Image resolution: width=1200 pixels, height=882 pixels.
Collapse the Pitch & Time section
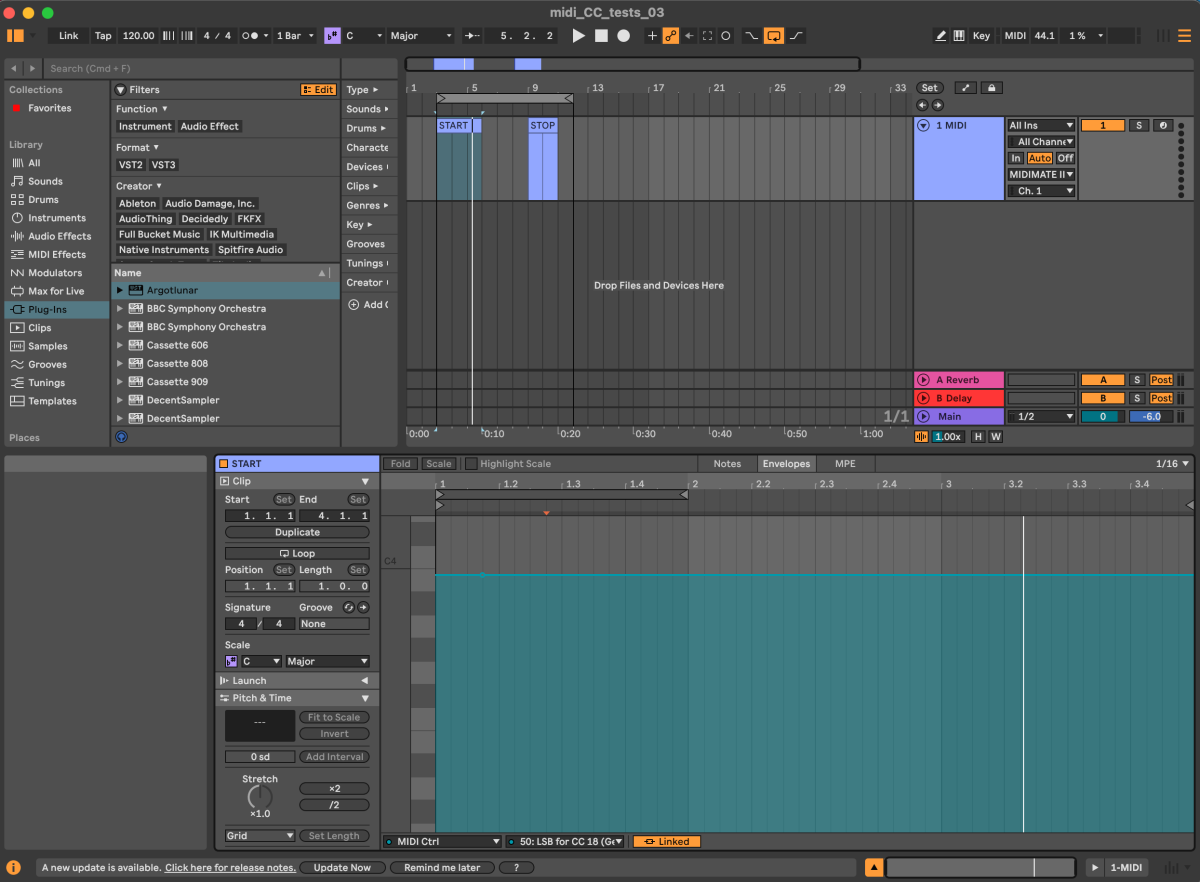(x=365, y=698)
